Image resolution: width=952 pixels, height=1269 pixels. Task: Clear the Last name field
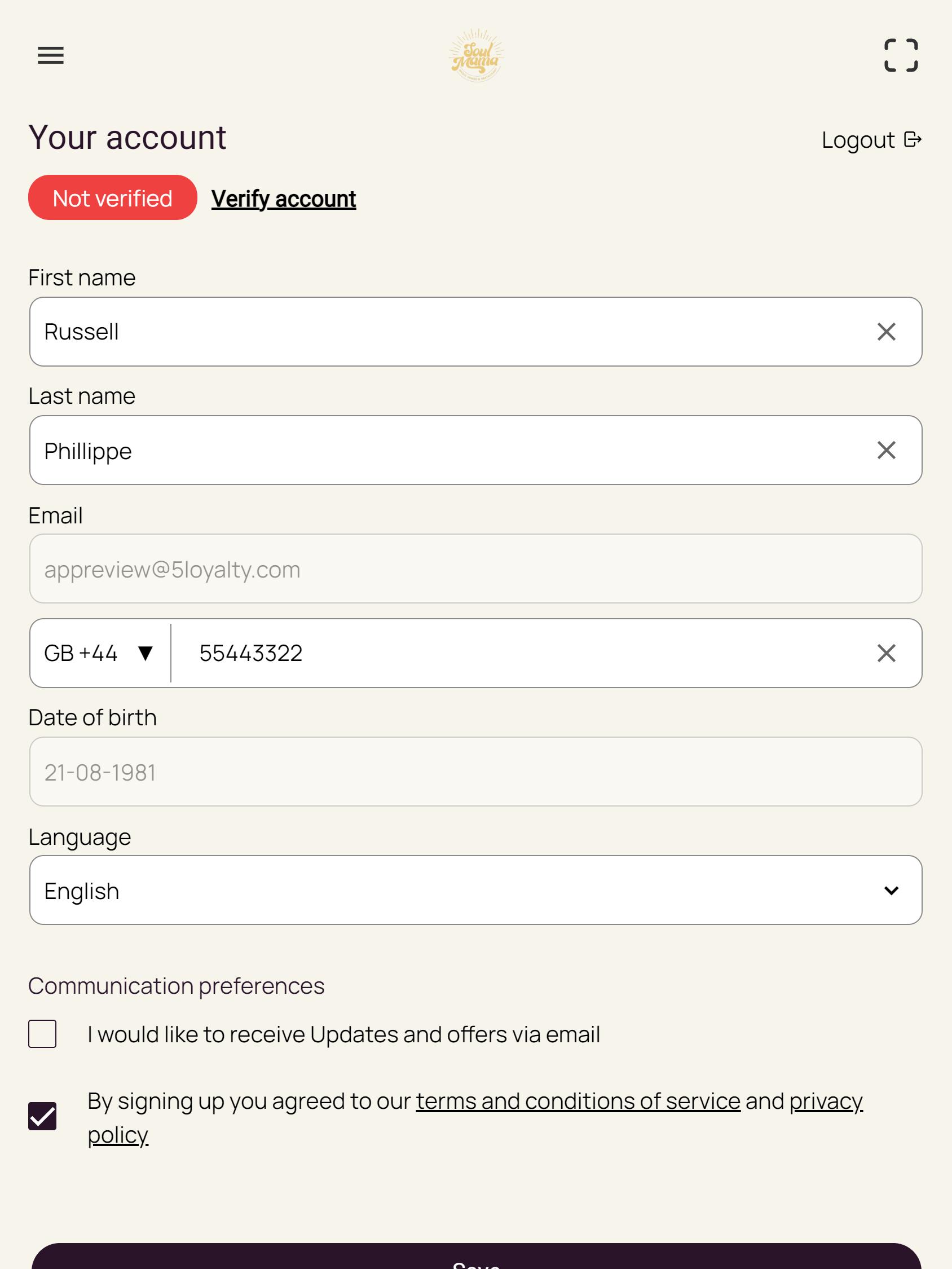tap(886, 450)
